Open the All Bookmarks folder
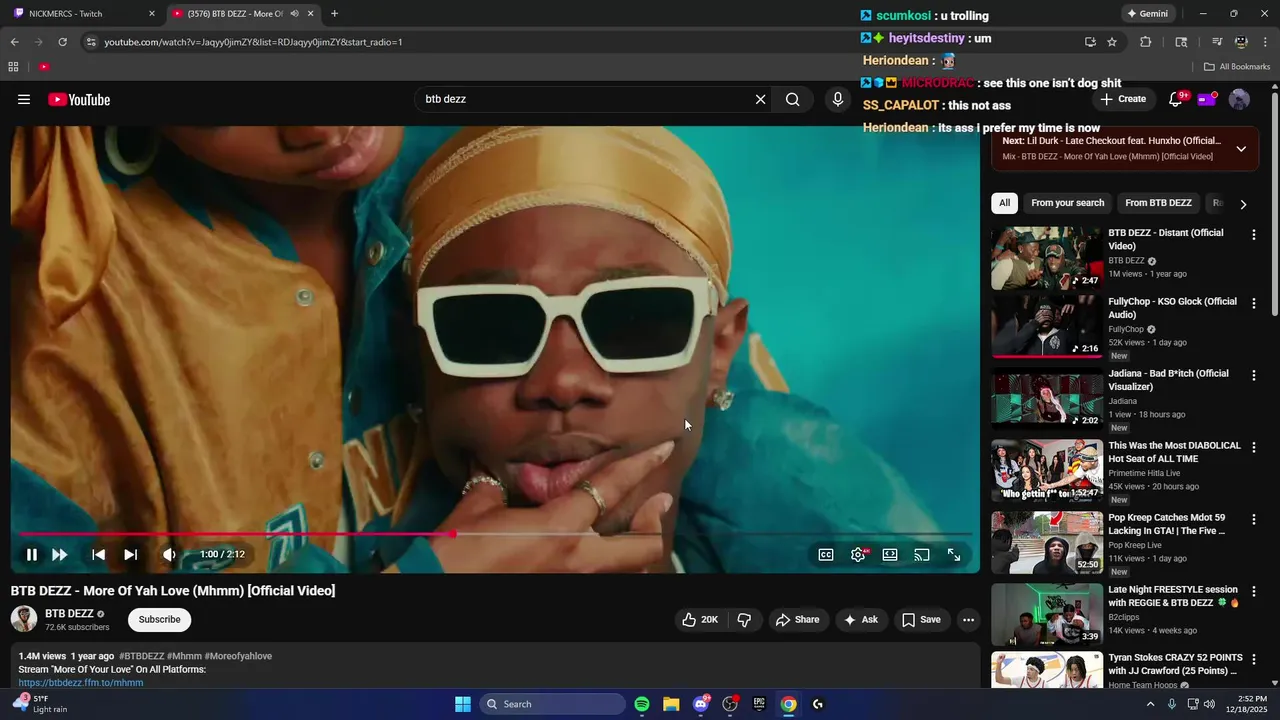Image resolution: width=1280 pixels, height=720 pixels. pyautogui.click(x=1237, y=67)
